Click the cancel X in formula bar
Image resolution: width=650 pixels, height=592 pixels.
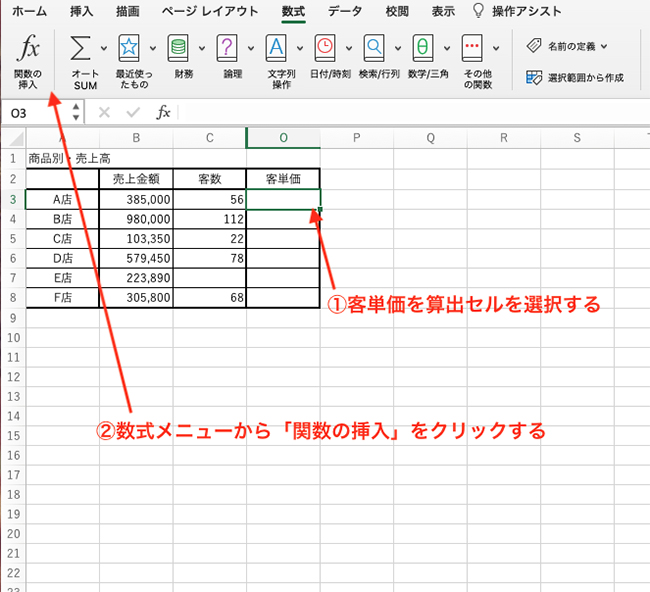[x=104, y=112]
